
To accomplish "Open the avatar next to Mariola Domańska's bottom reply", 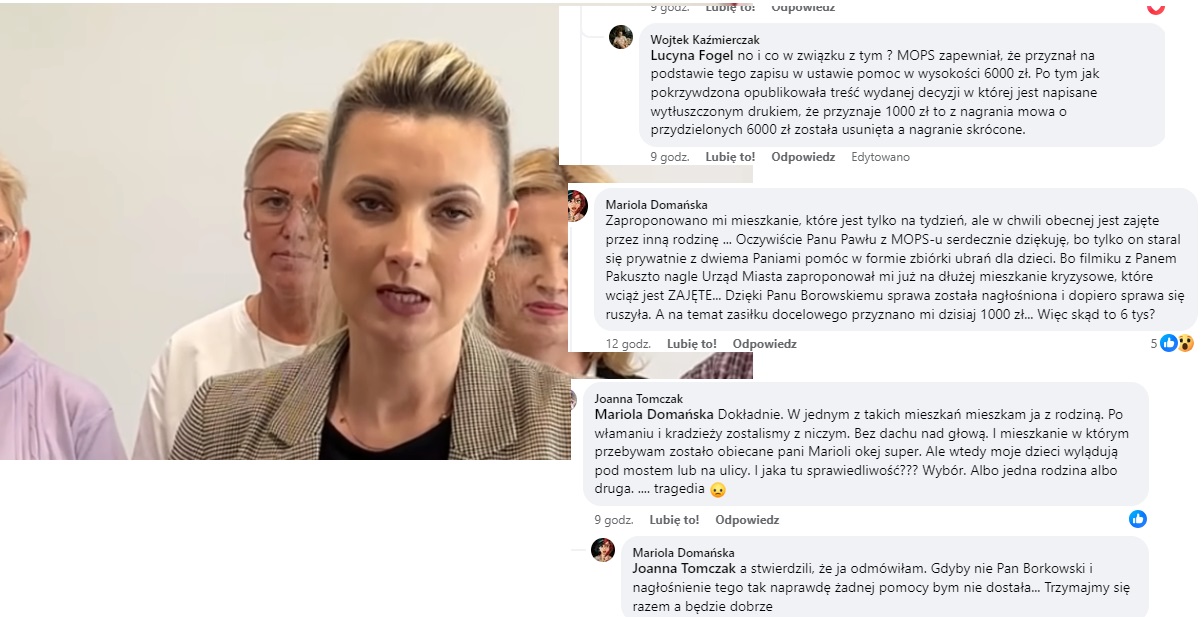I will tap(603, 550).
